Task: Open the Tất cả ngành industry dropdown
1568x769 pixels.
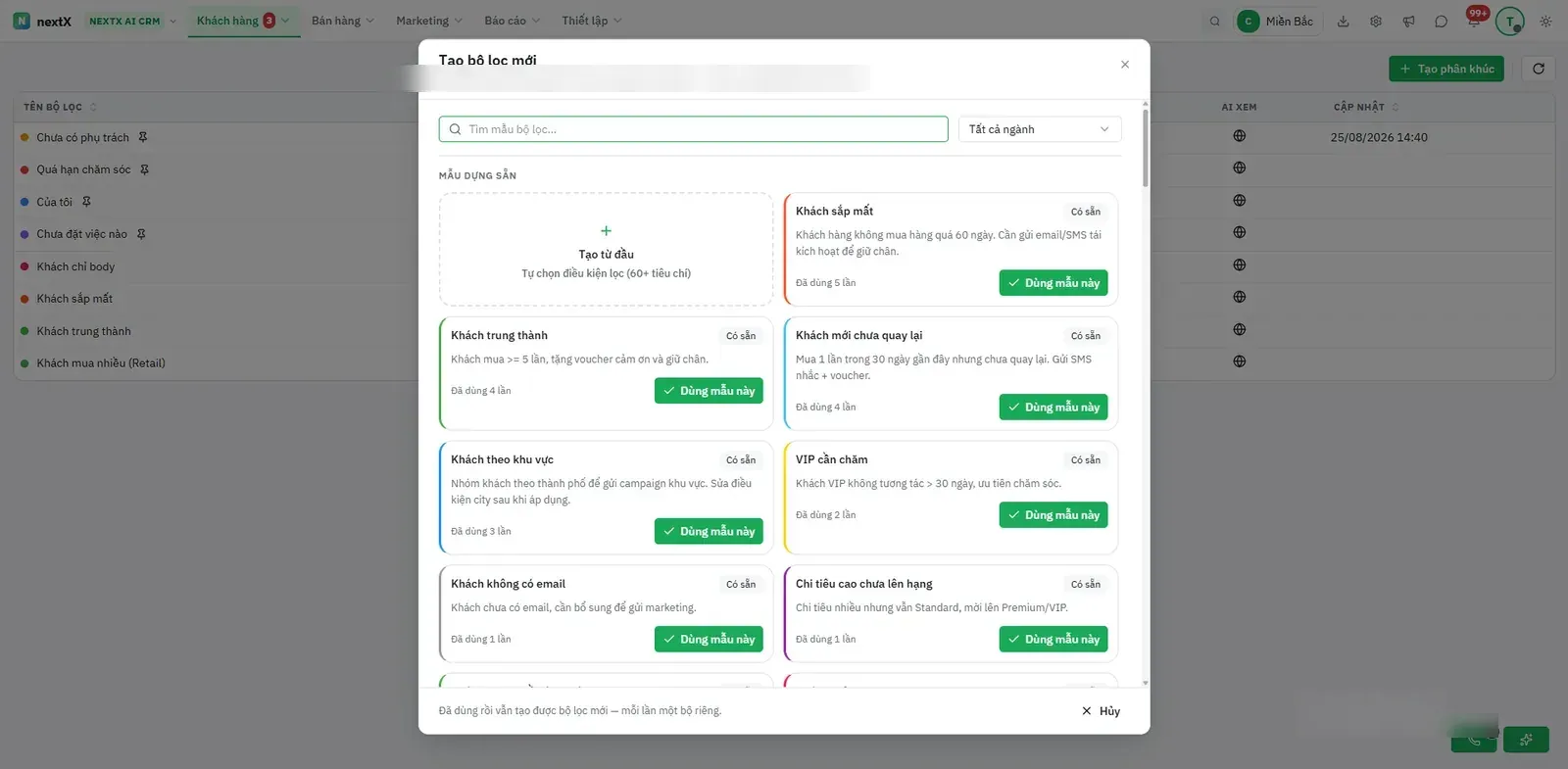Action: (x=1039, y=129)
